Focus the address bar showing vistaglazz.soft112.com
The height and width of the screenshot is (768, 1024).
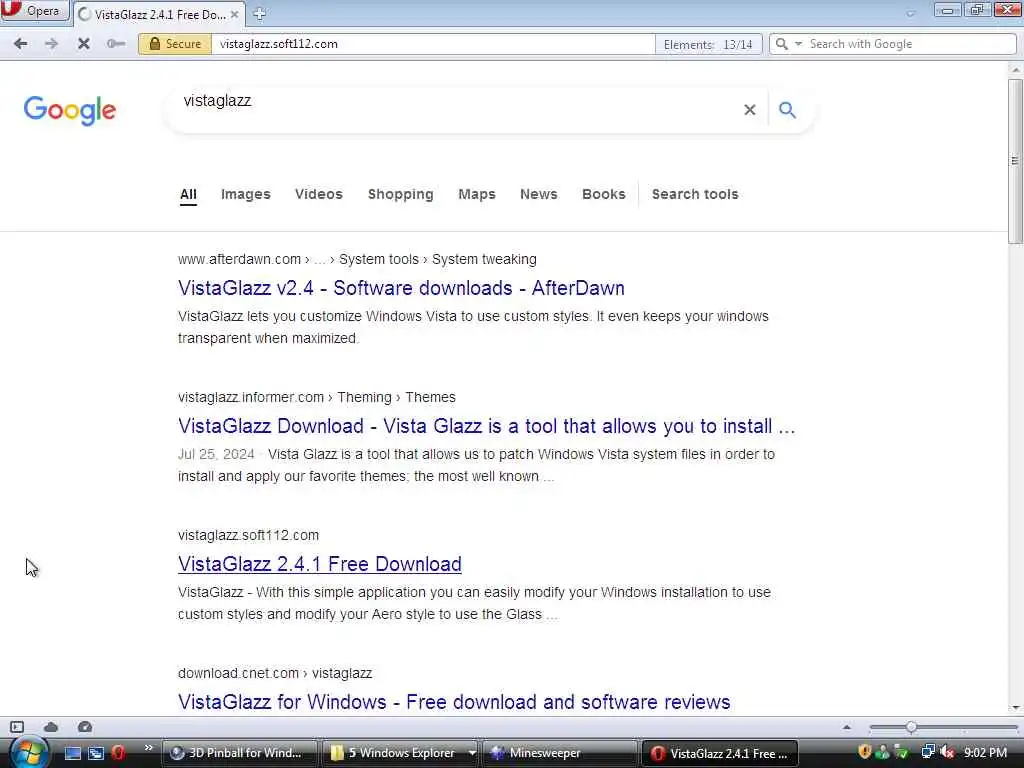click(x=432, y=44)
